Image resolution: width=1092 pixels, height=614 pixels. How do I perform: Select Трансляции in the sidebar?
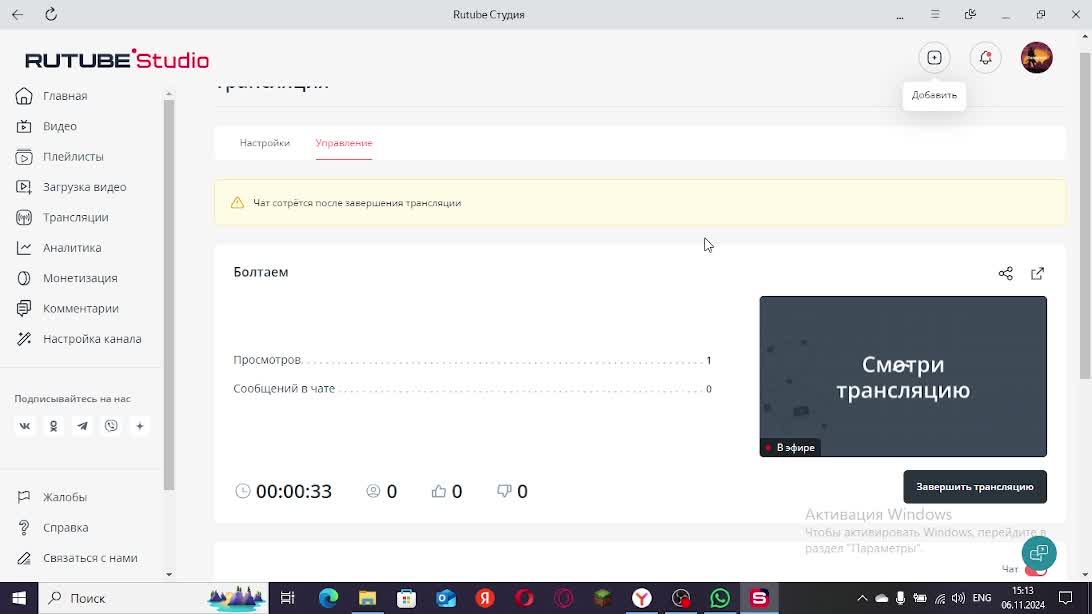75,217
